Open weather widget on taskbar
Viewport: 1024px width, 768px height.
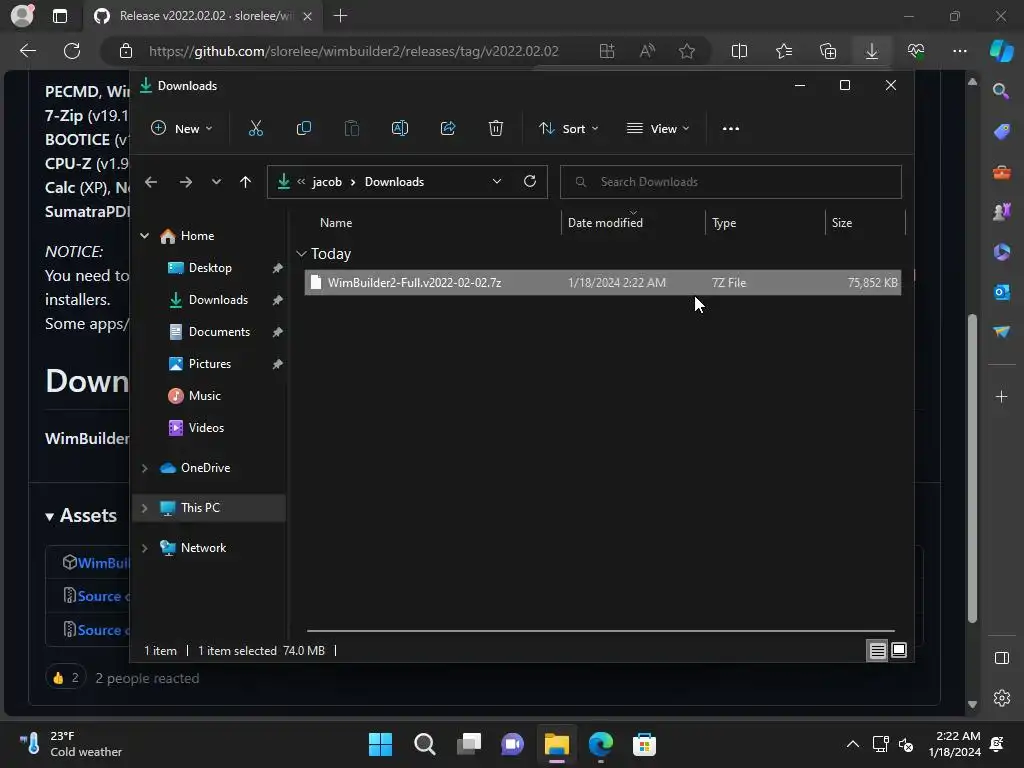pos(71,744)
